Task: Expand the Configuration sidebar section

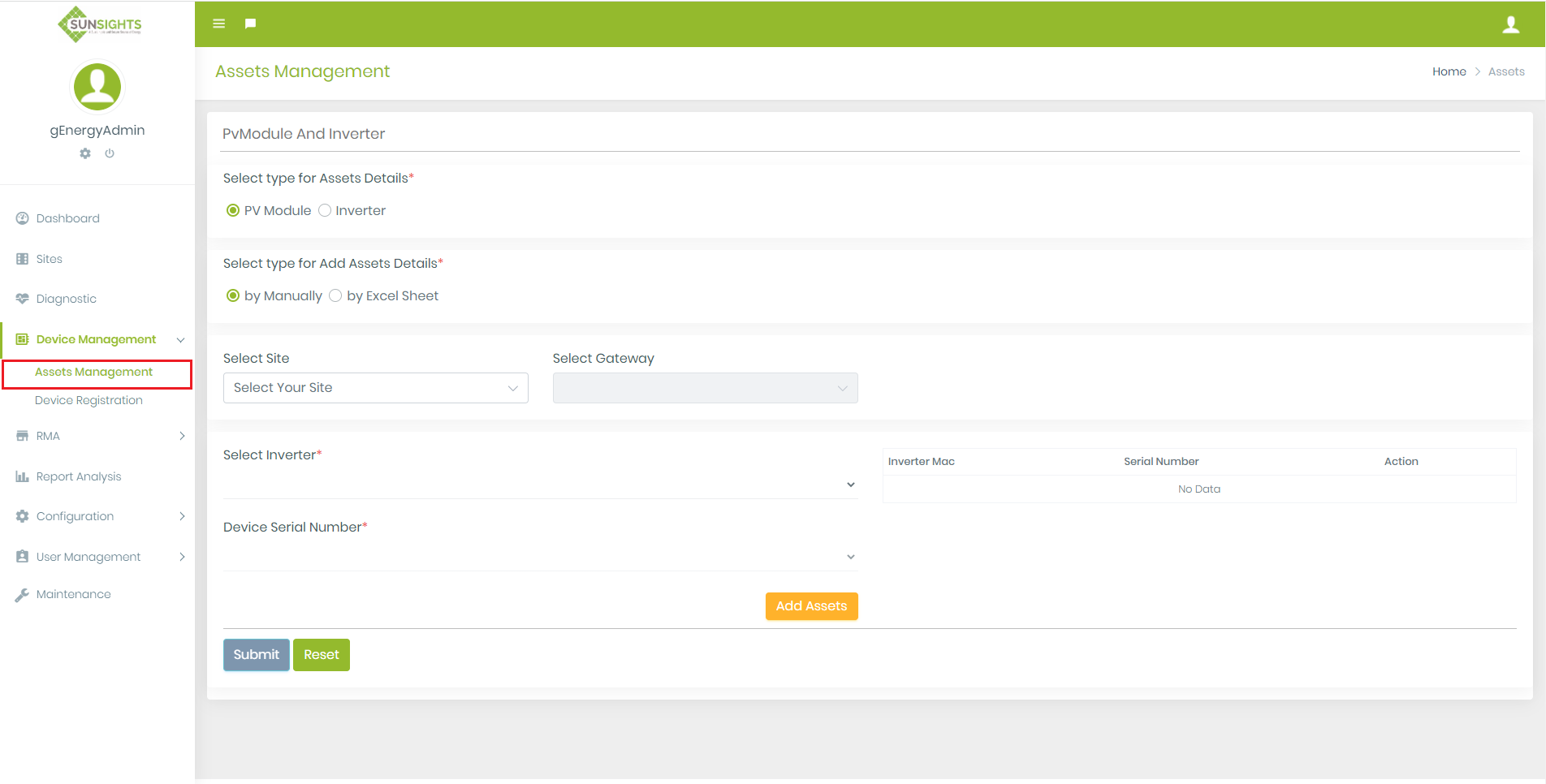Action: (x=74, y=515)
